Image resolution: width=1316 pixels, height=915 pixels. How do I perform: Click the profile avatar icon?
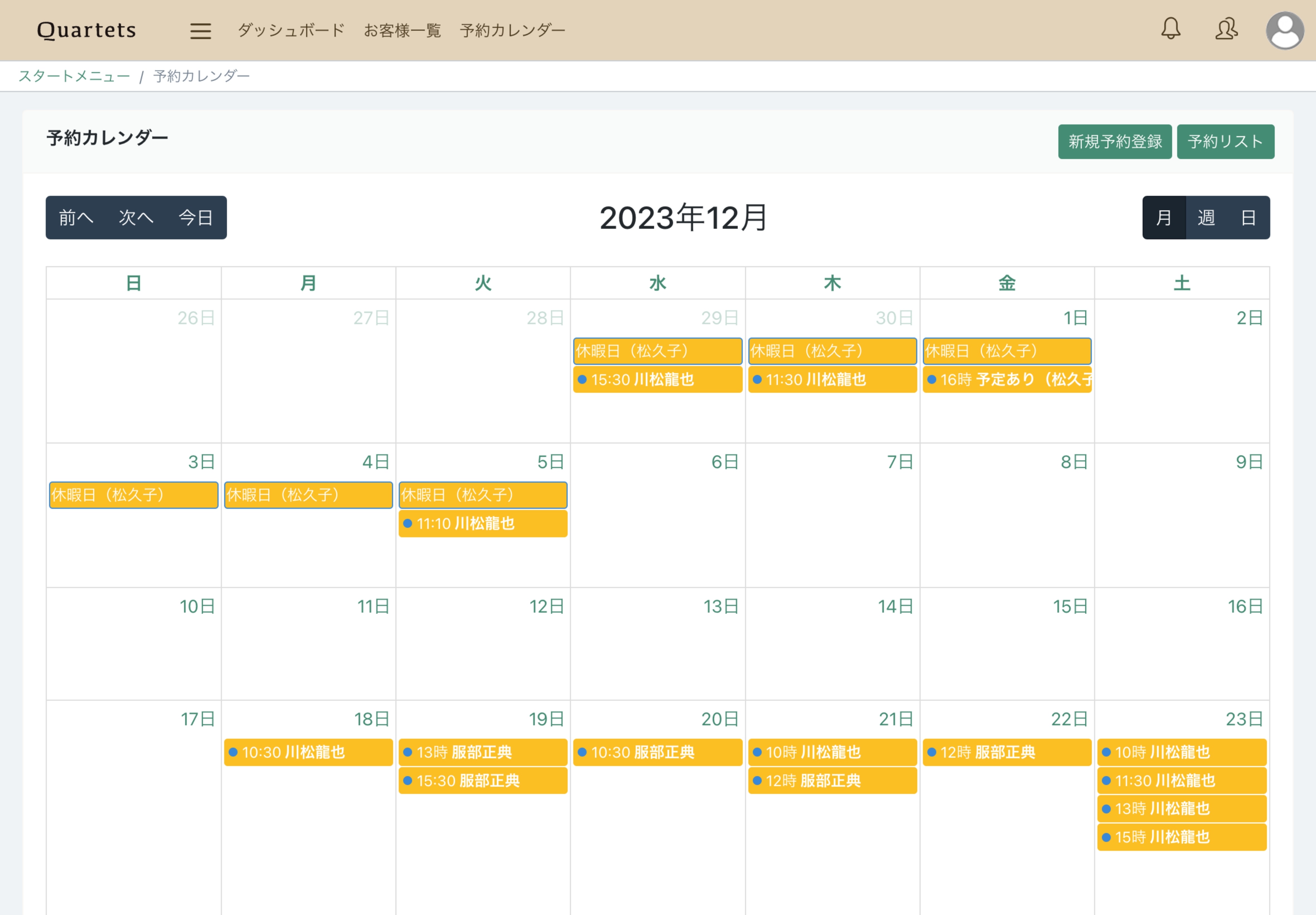tap(1284, 30)
